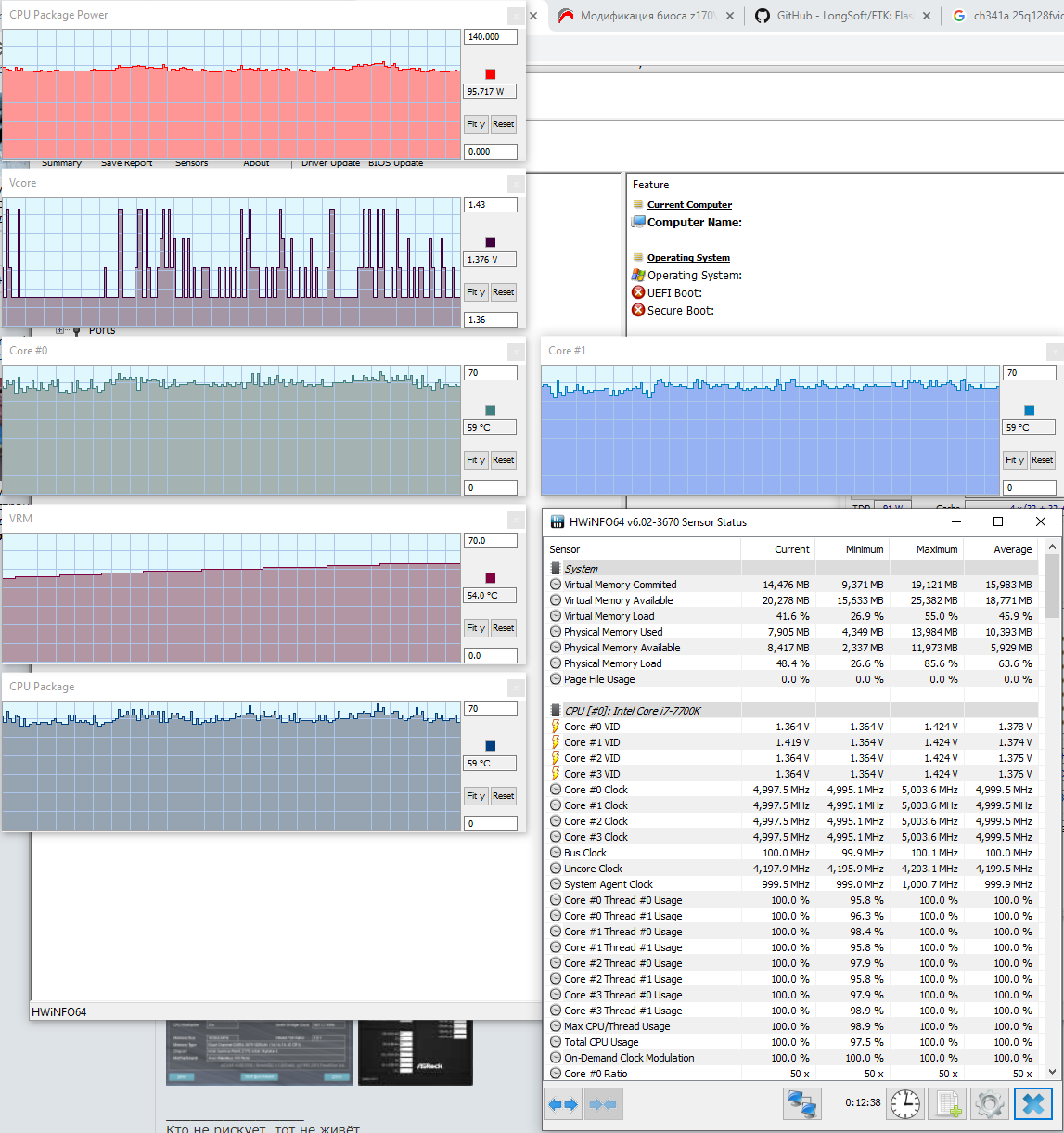Open the Operating System link in HWiNFO64
Image resolution: width=1064 pixels, height=1133 pixels.
coord(688,258)
